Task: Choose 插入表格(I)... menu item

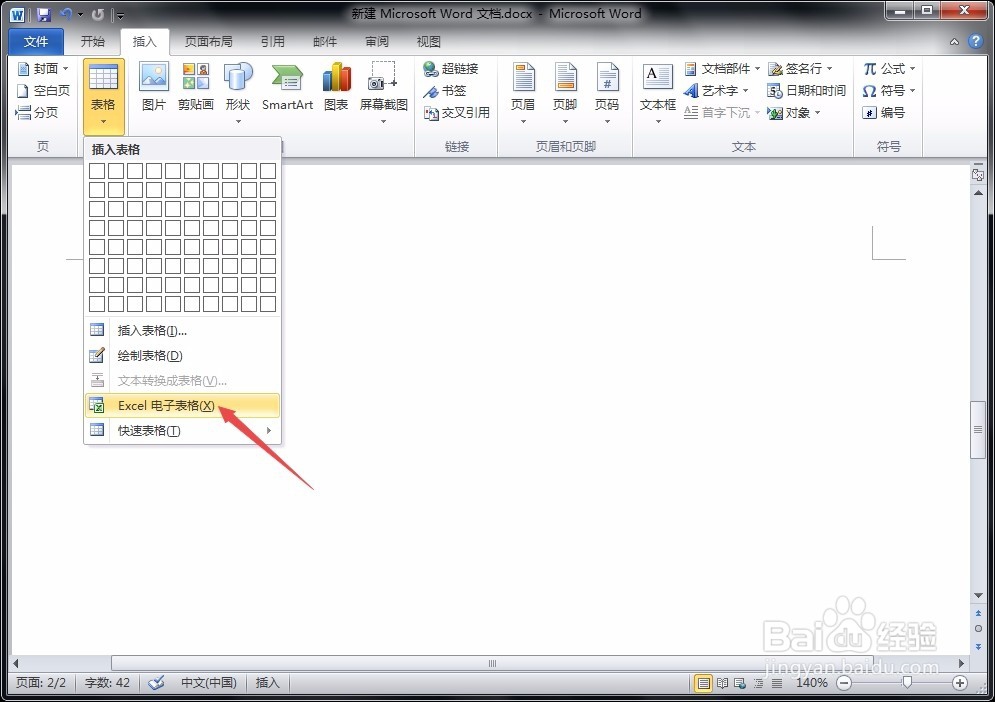Action: [182, 331]
